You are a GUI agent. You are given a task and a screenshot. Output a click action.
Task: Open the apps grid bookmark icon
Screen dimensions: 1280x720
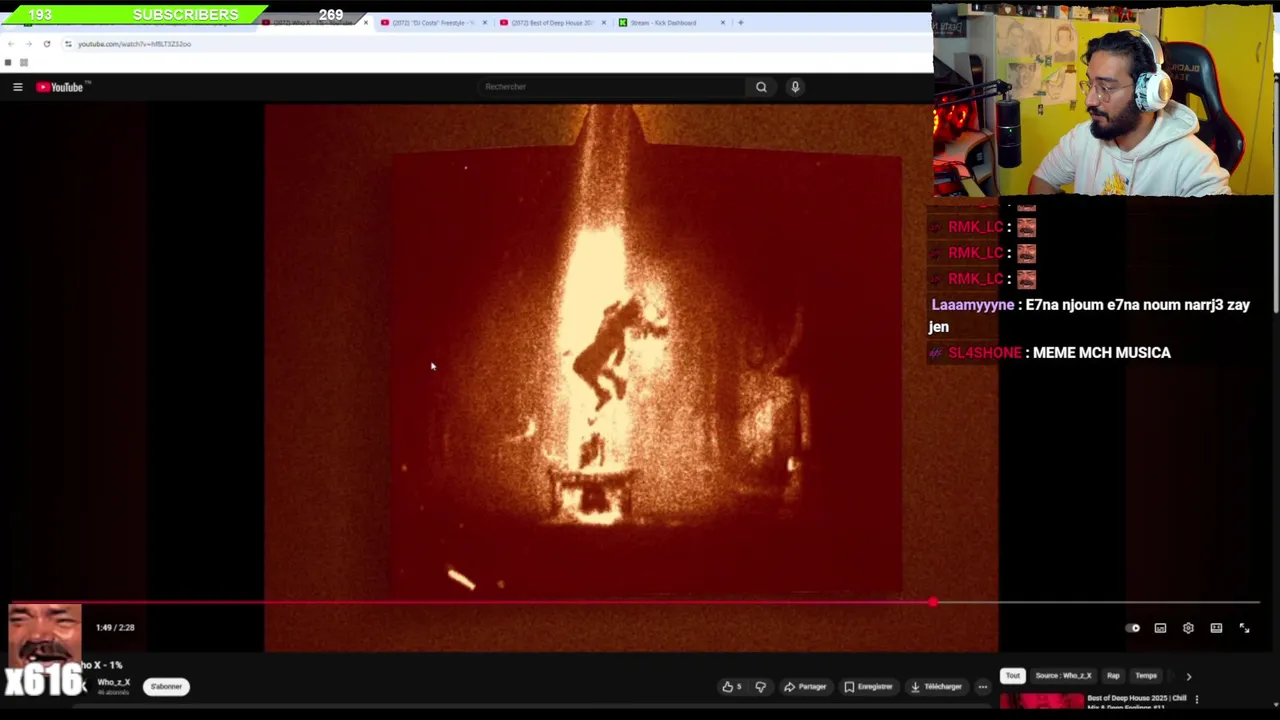pos(24,62)
